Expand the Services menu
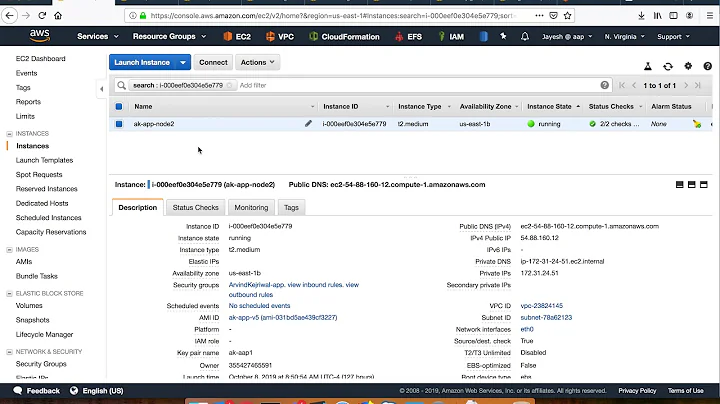720x404 pixels. (98, 36)
